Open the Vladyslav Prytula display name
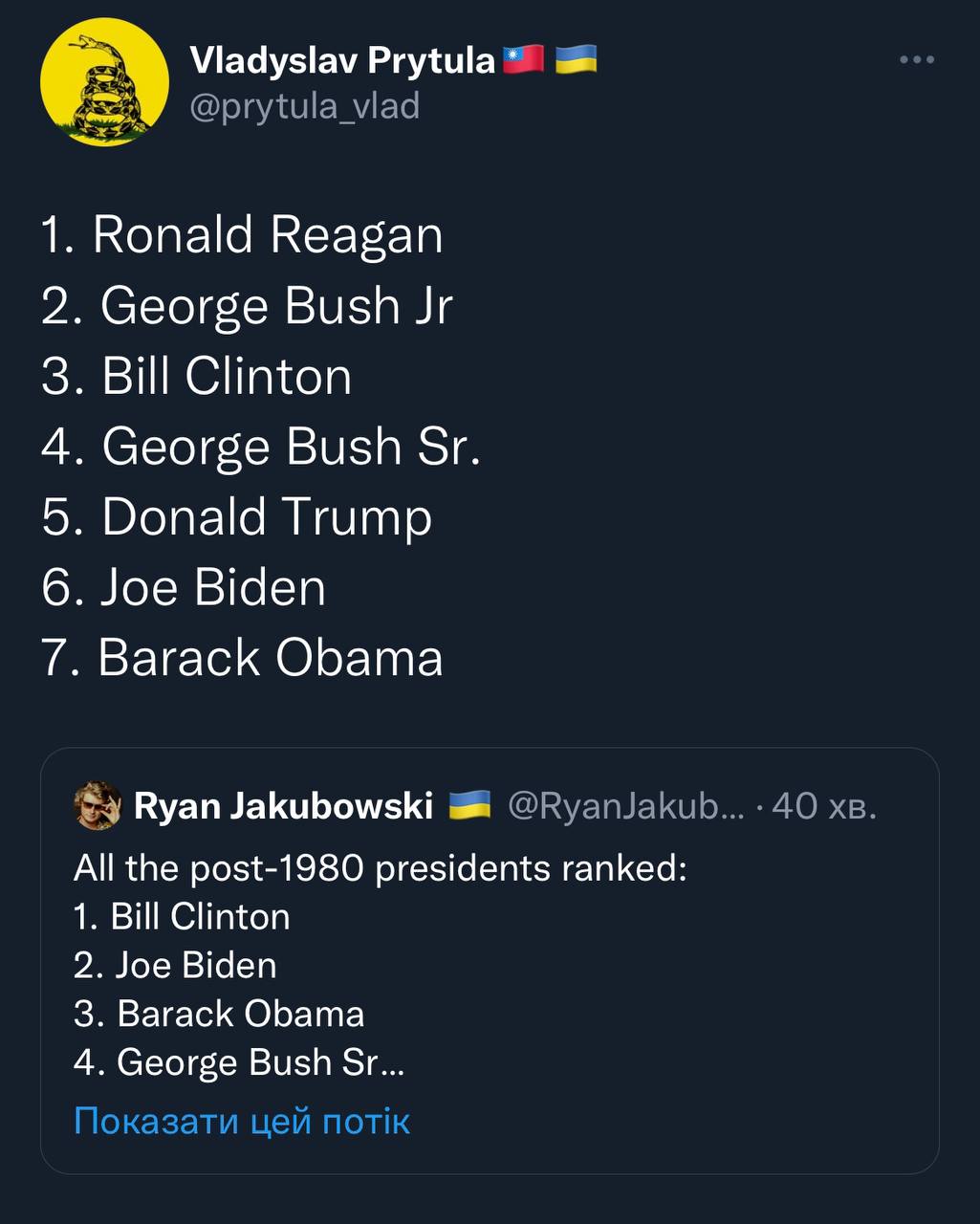980x1224 pixels. tap(342, 61)
